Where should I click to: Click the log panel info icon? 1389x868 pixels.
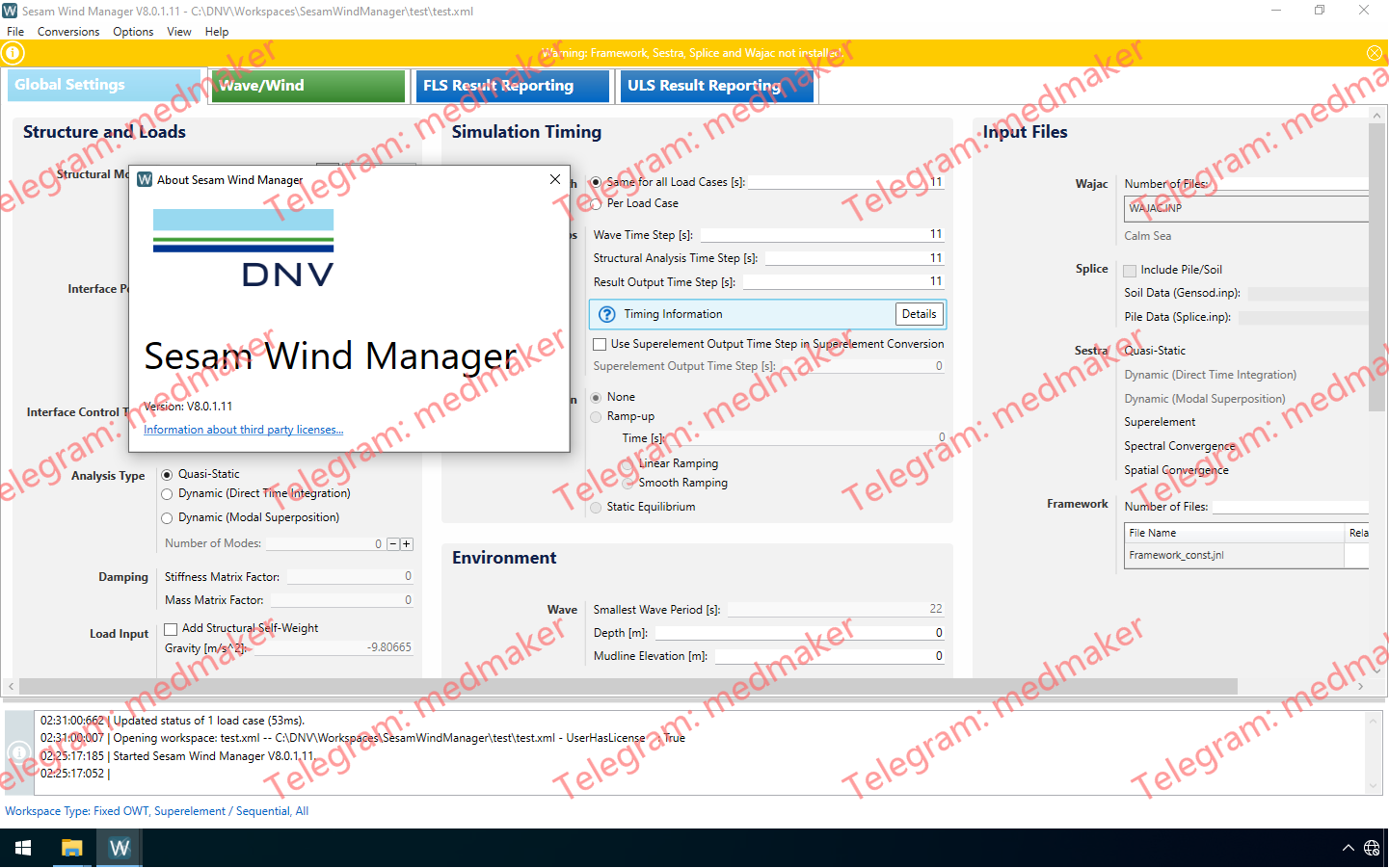(18, 751)
